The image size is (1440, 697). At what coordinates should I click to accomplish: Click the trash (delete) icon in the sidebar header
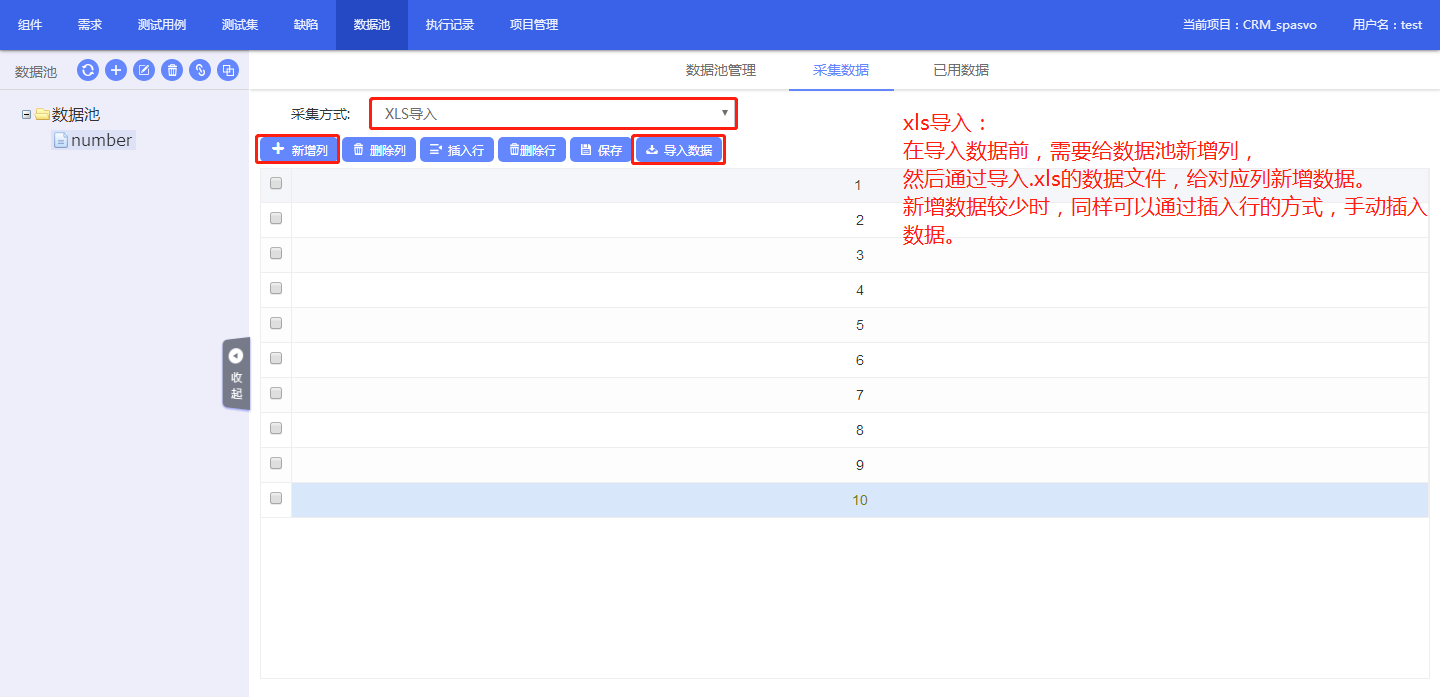[172, 70]
